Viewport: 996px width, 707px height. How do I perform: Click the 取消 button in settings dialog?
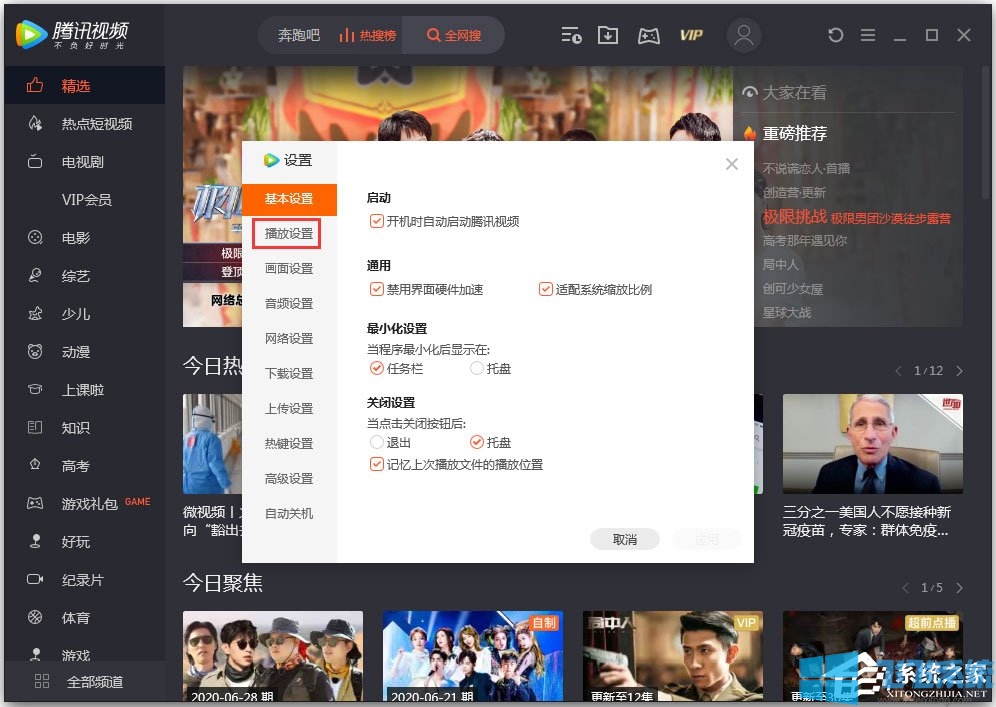(x=624, y=538)
